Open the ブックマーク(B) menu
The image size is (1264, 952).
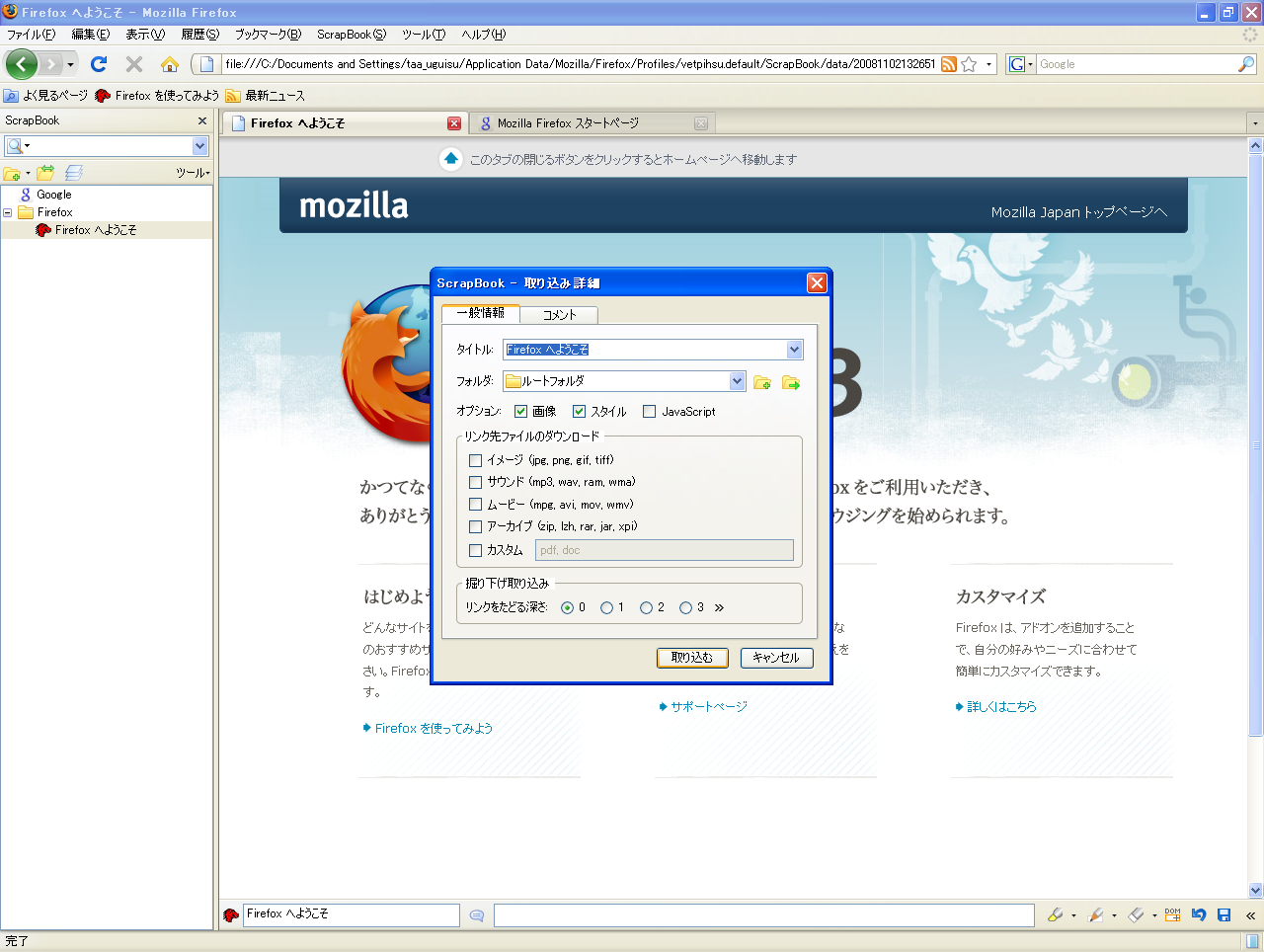pyautogui.click(x=268, y=35)
